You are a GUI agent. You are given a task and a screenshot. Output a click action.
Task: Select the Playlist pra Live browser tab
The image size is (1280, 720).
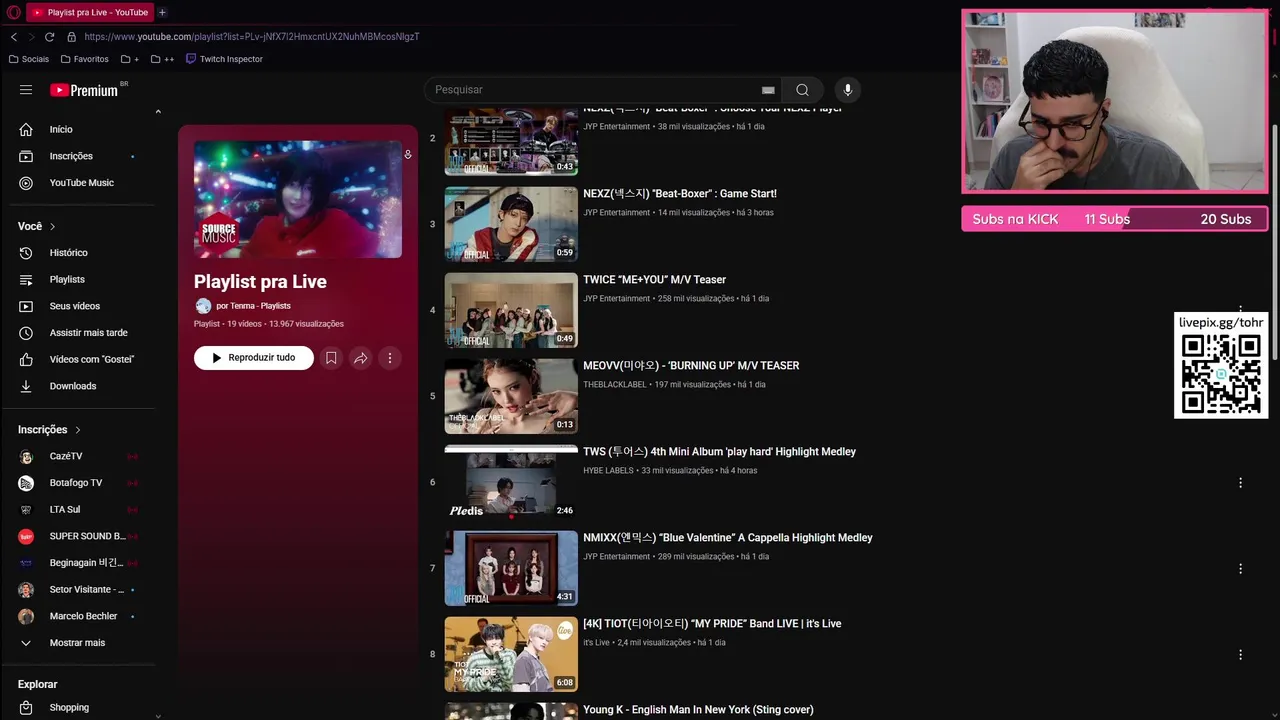89,12
